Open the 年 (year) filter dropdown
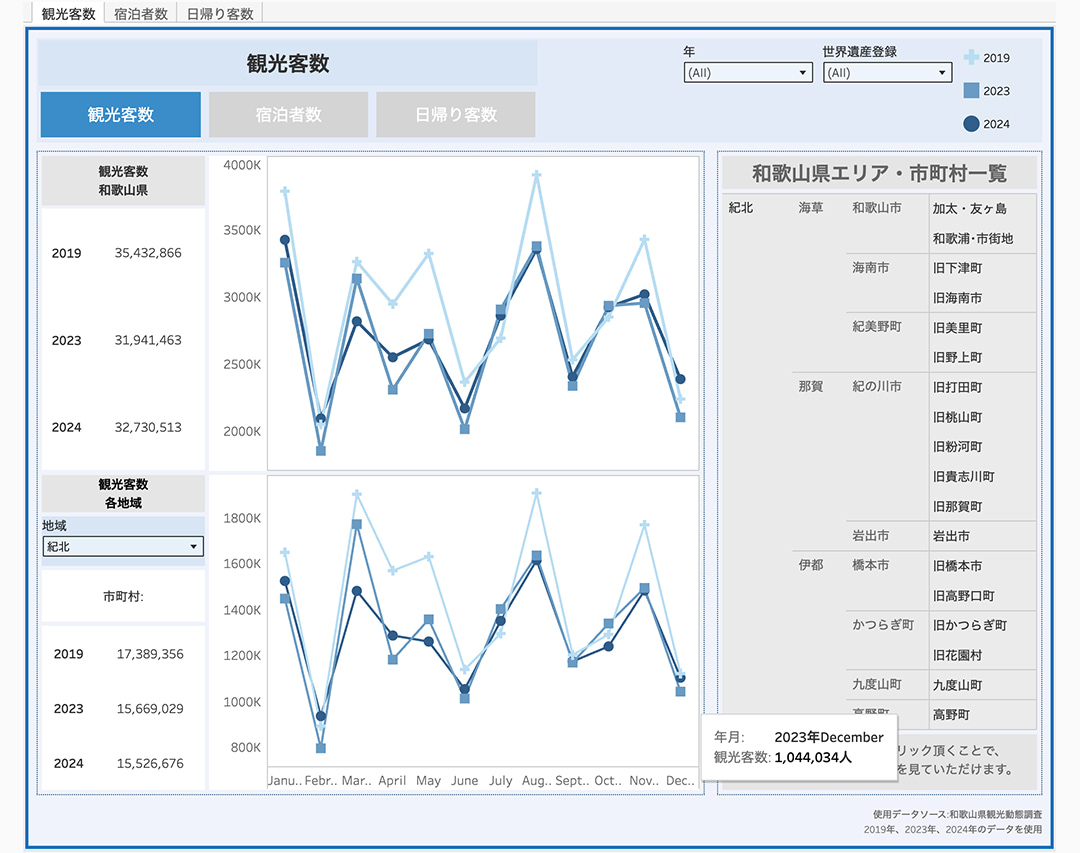The width and height of the screenshot is (1080, 853). (x=748, y=73)
